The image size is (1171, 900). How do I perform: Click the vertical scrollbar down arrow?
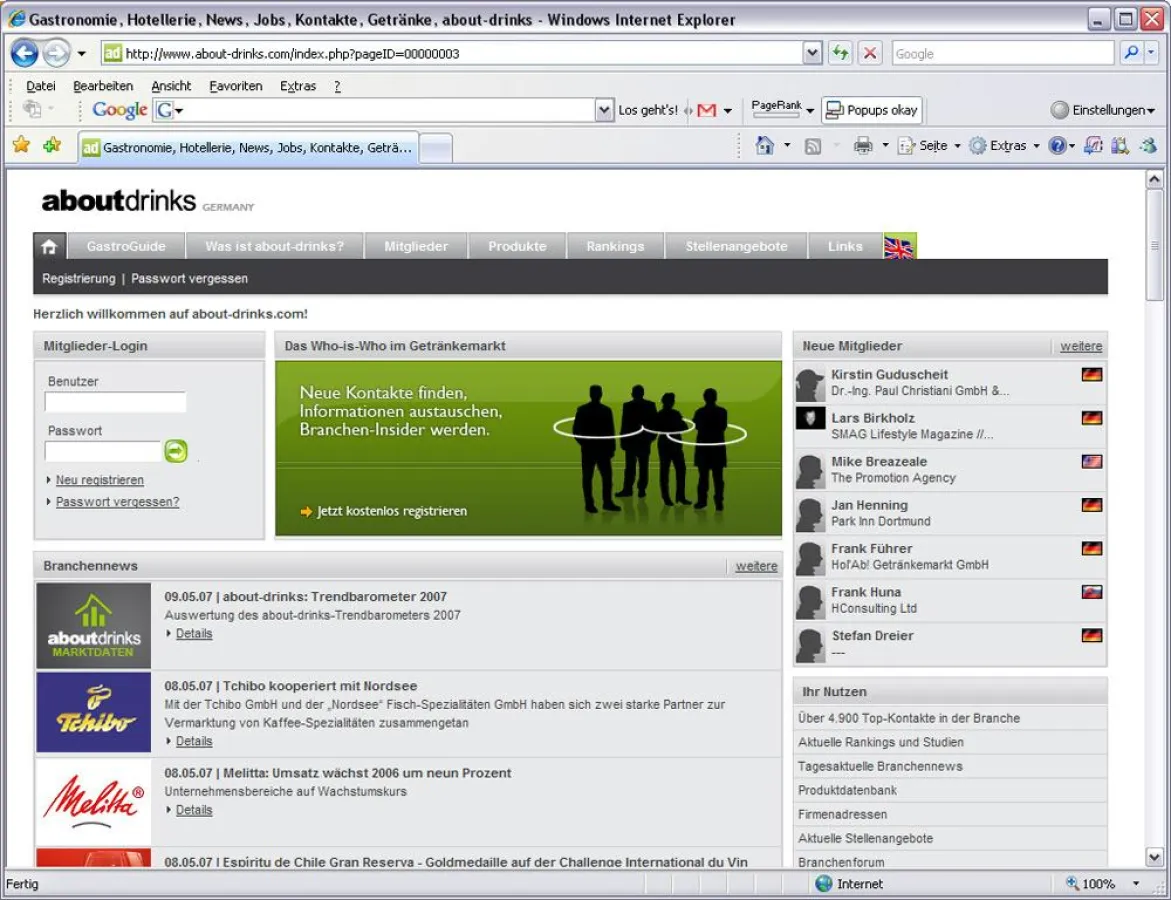point(1154,857)
